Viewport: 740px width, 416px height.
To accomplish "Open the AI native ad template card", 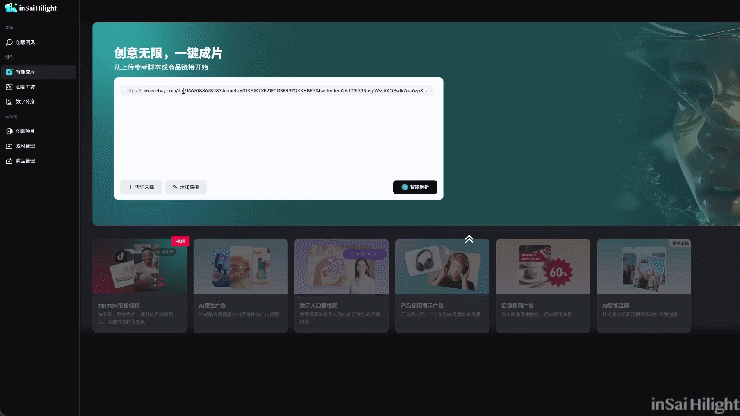I will point(240,285).
